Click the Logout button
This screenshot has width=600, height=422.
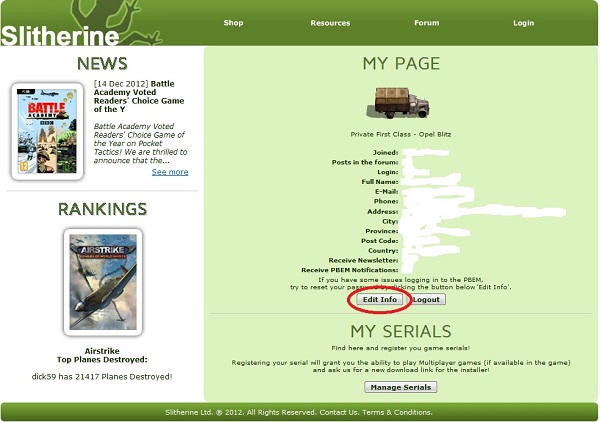[426, 299]
